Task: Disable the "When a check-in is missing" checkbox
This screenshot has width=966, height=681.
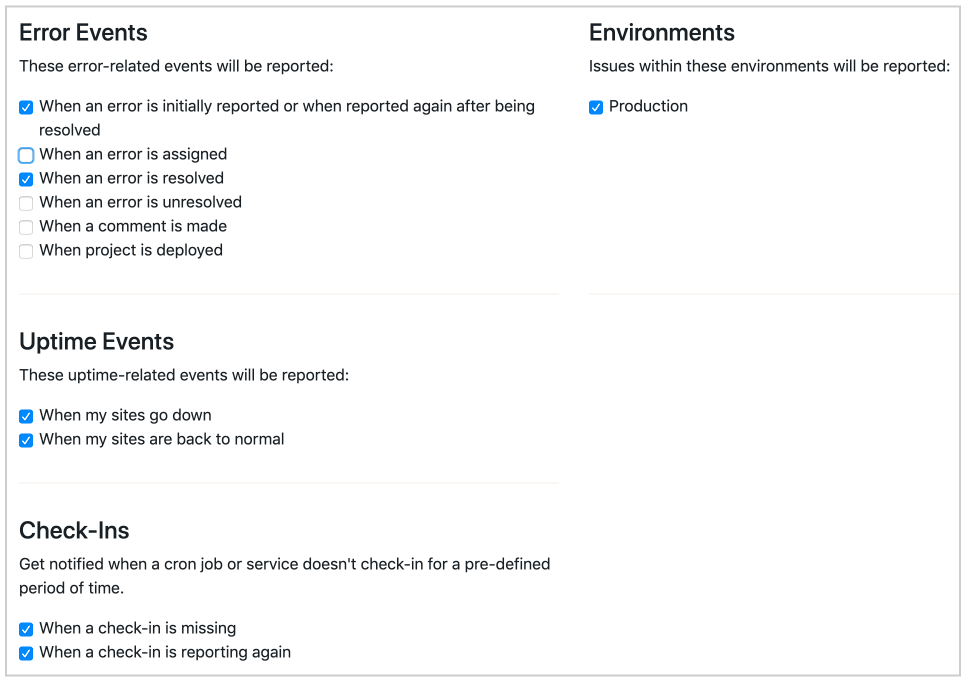Action: (x=25, y=629)
